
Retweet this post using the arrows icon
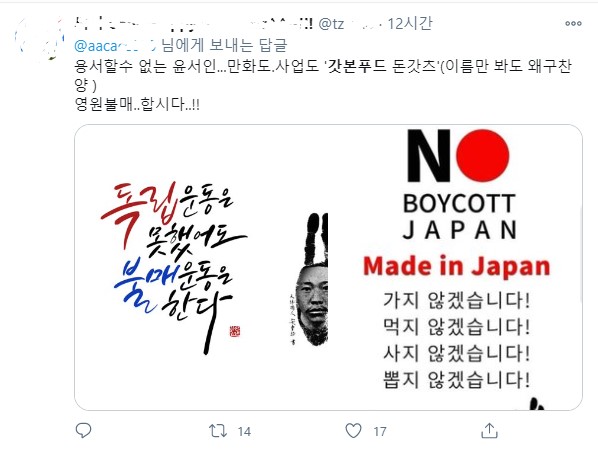point(218,431)
